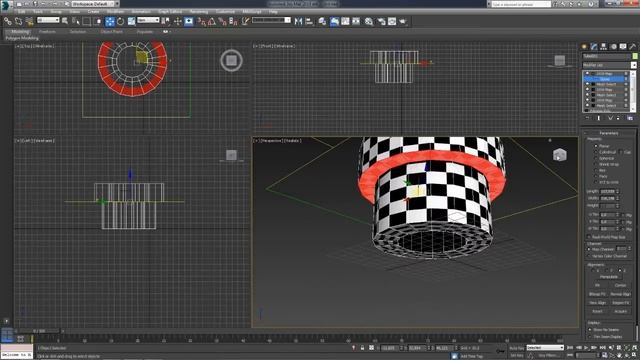The image size is (640, 360).
Task: Switch to Freeform ribbon tab
Action: tap(47, 31)
